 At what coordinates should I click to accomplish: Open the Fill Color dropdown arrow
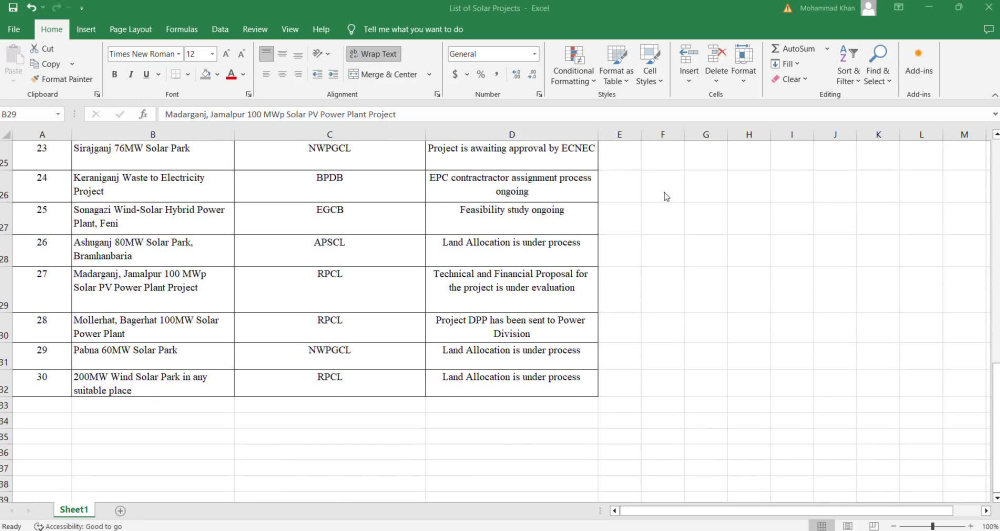tap(217, 75)
